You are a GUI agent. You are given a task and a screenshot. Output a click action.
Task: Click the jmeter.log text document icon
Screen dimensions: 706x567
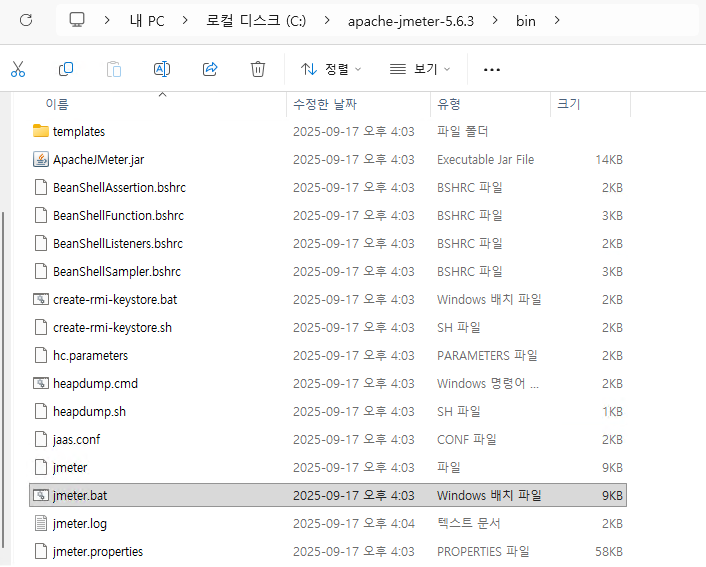pyautogui.click(x=41, y=523)
